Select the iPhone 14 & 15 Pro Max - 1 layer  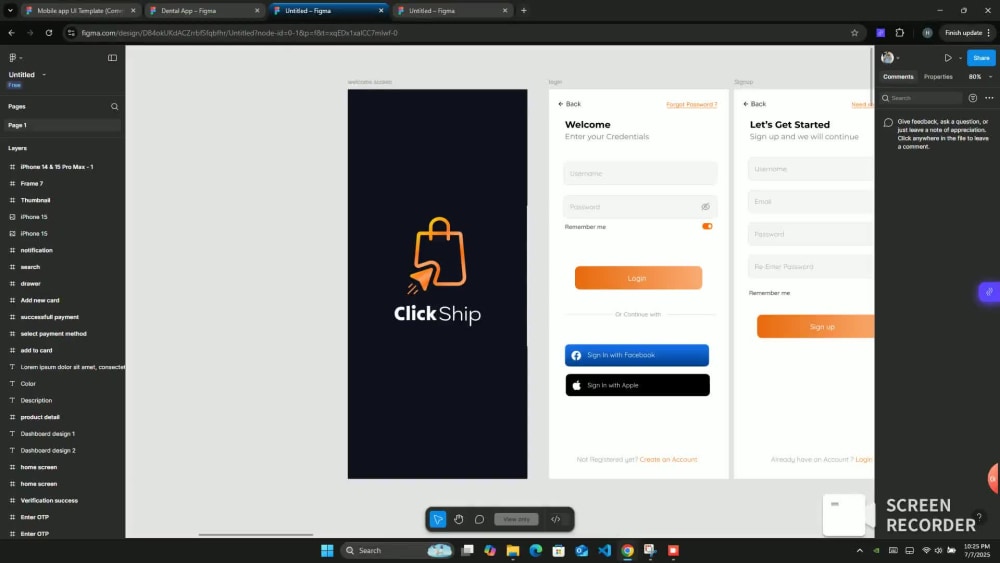[57, 166]
